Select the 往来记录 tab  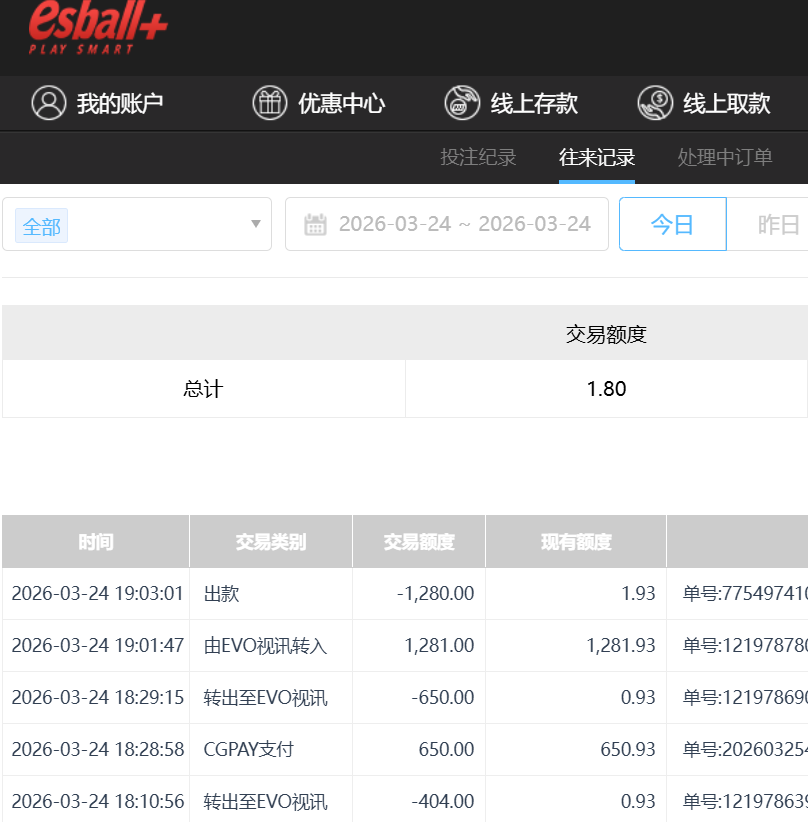(x=596, y=157)
